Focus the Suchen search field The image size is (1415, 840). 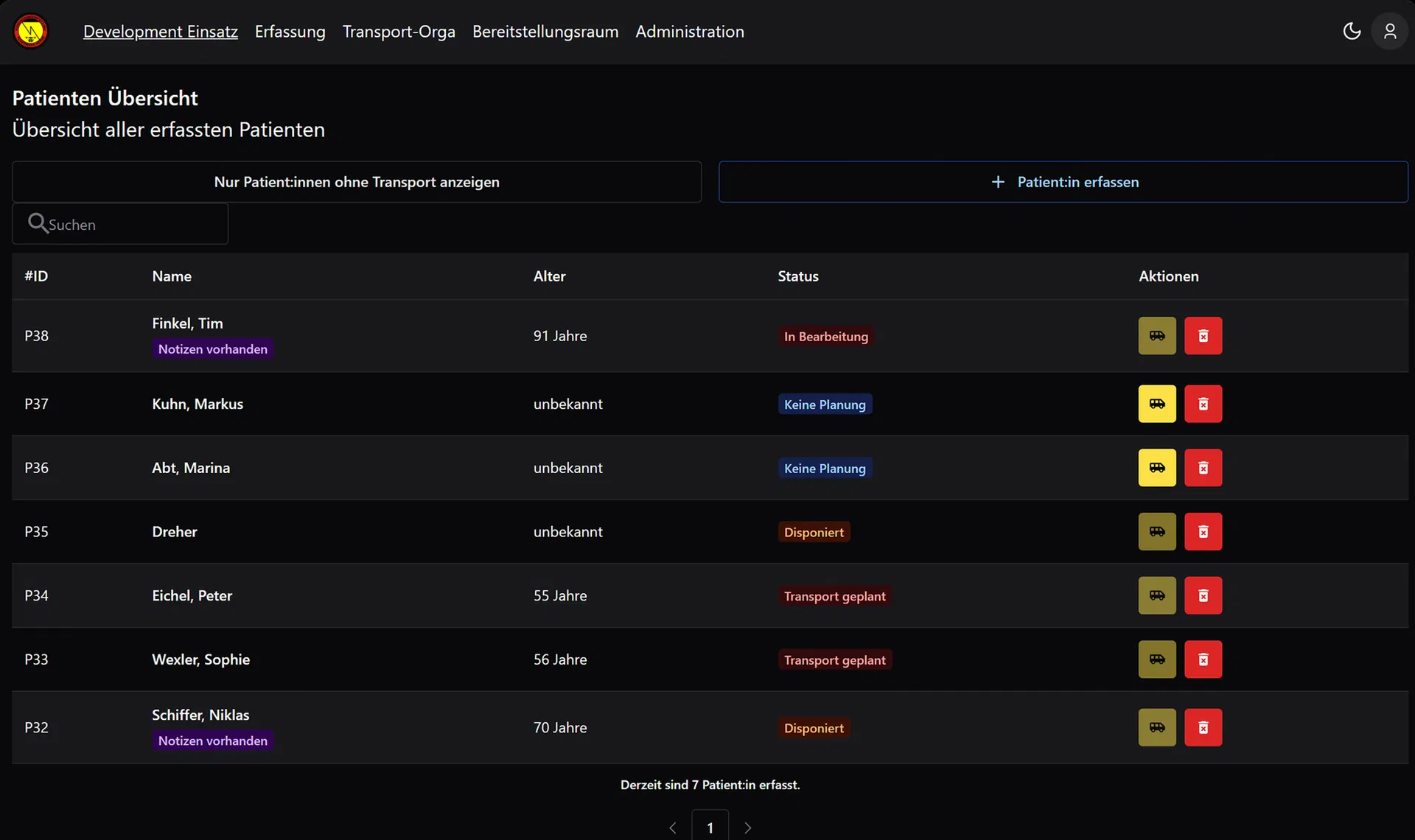(120, 224)
